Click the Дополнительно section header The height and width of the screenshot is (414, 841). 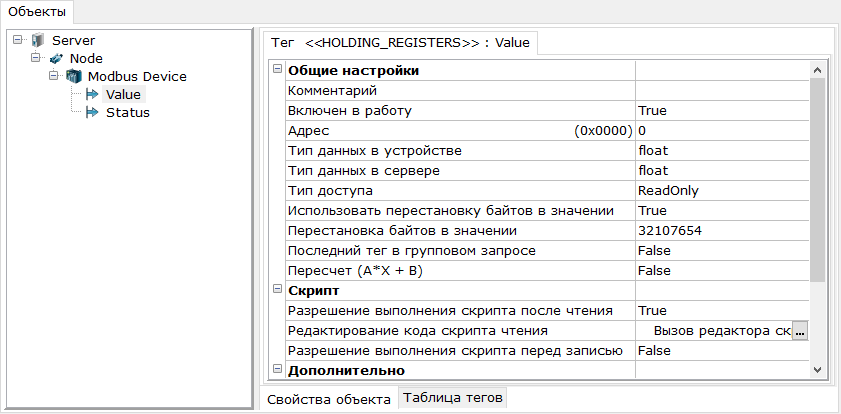346,370
